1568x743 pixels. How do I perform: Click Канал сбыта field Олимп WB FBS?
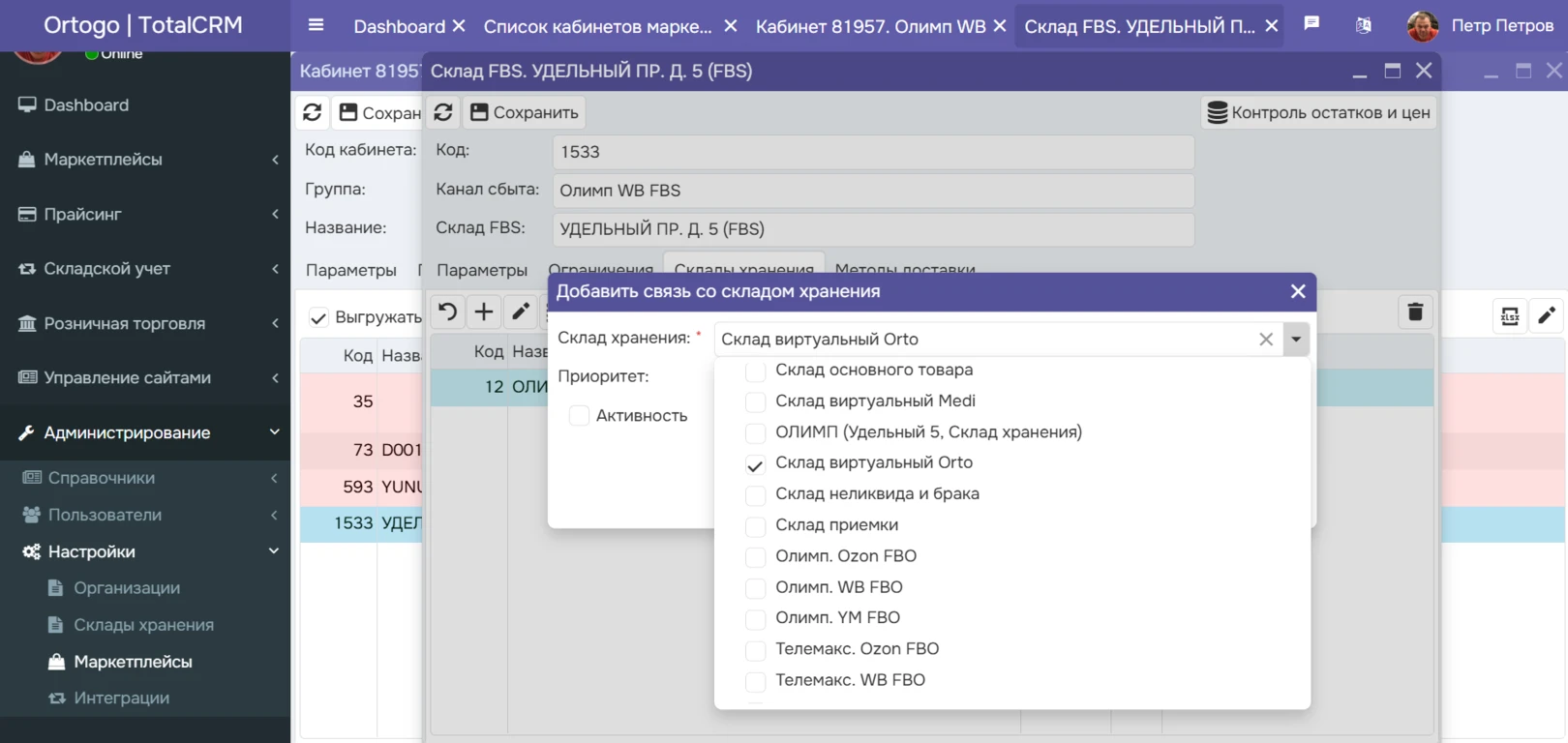pos(873,191)
